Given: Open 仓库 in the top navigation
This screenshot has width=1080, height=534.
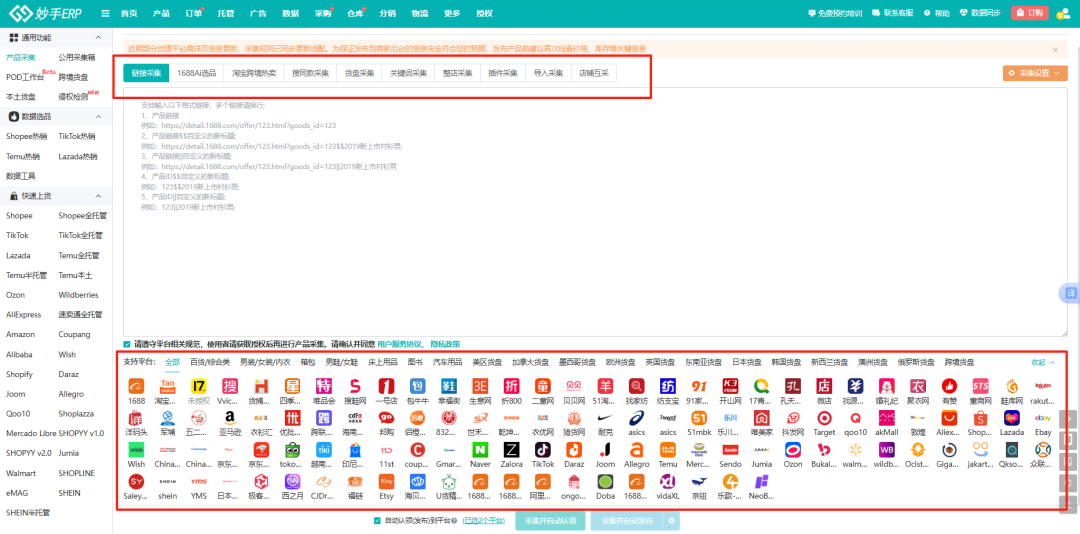Looking at the screenshot, I should point(355,13).
